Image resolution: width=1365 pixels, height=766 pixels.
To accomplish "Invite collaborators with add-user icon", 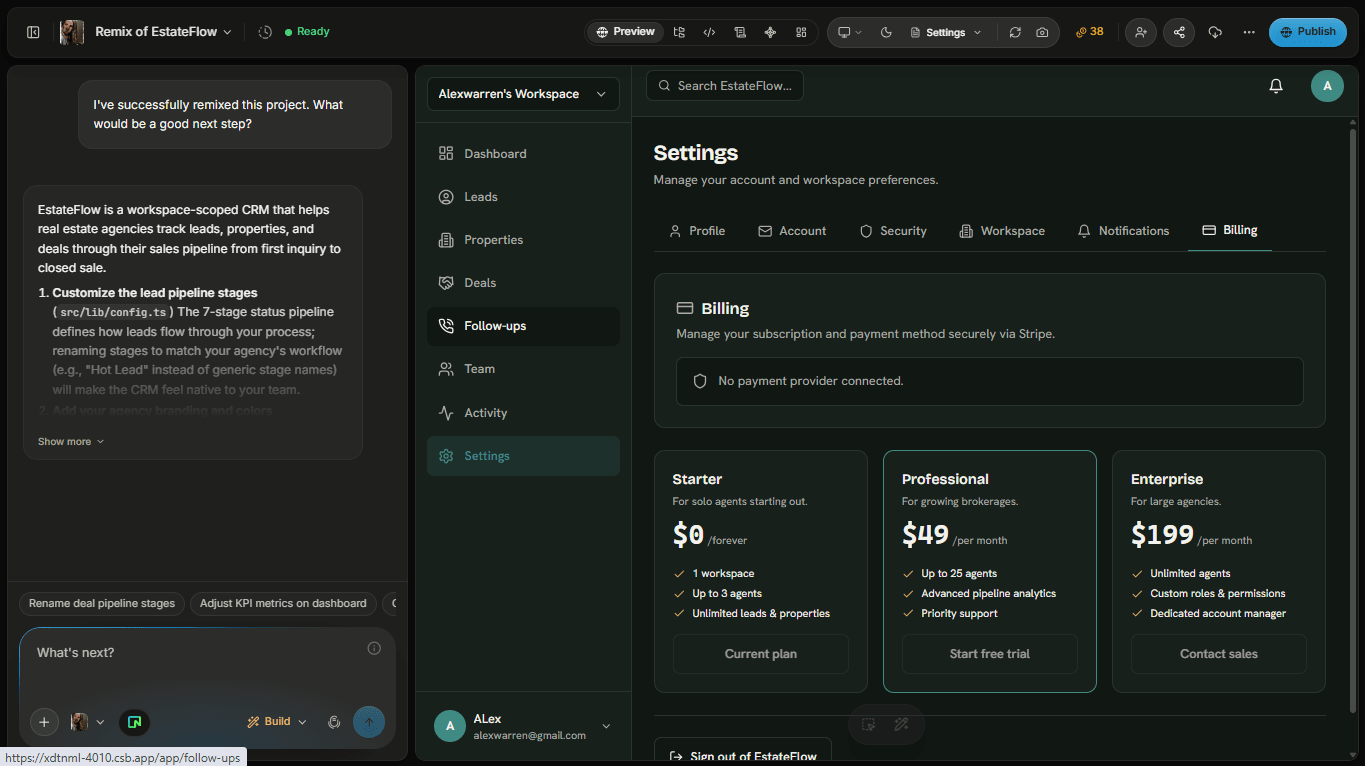I will [1140, 32].
